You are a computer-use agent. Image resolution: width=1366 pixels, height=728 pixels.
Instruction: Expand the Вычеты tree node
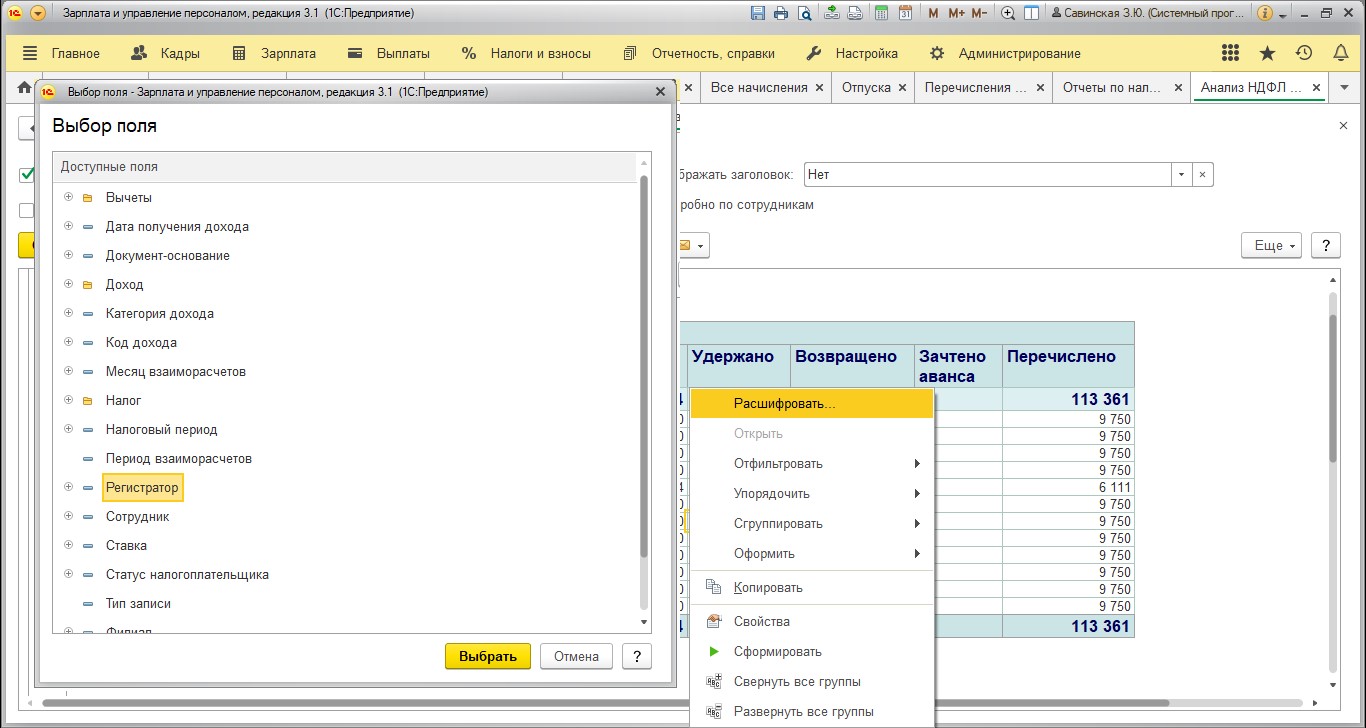(68, 197)
